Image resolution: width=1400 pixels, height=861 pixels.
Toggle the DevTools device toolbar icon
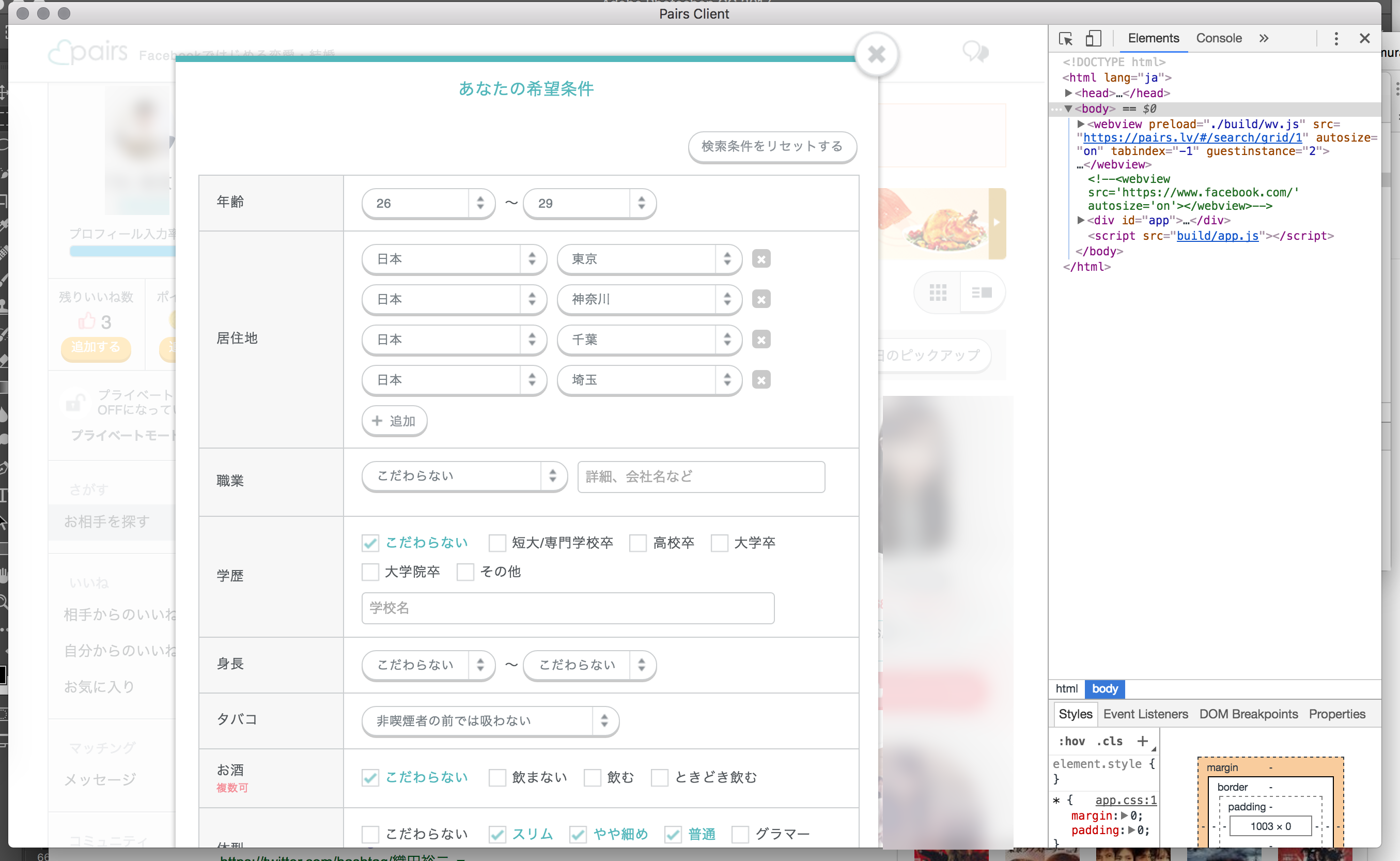[x=1093, y=39]
